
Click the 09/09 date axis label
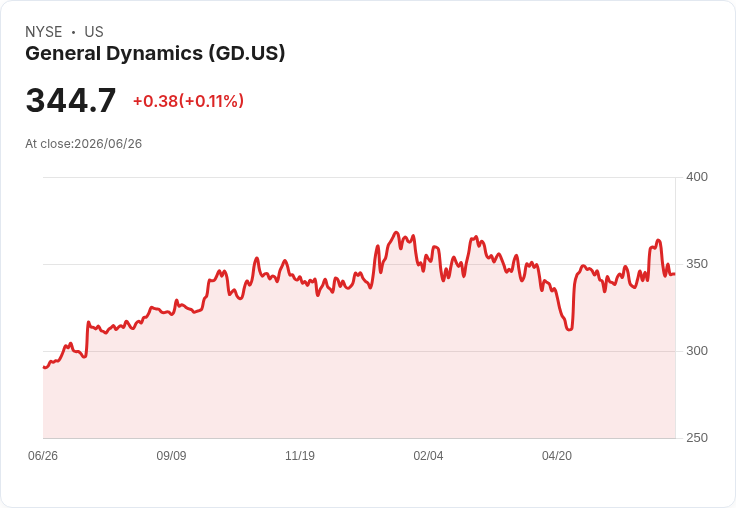click(x=171, y=456)
